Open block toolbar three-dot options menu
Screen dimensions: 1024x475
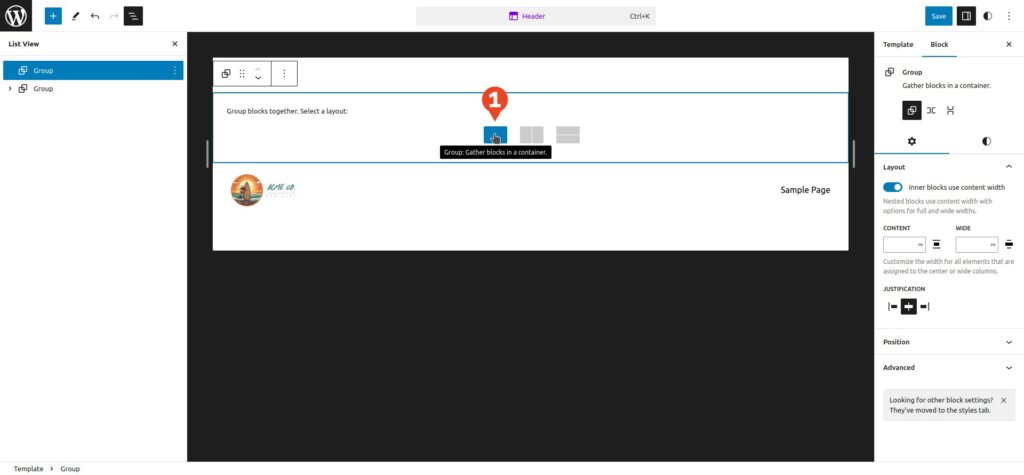(284, 73)
